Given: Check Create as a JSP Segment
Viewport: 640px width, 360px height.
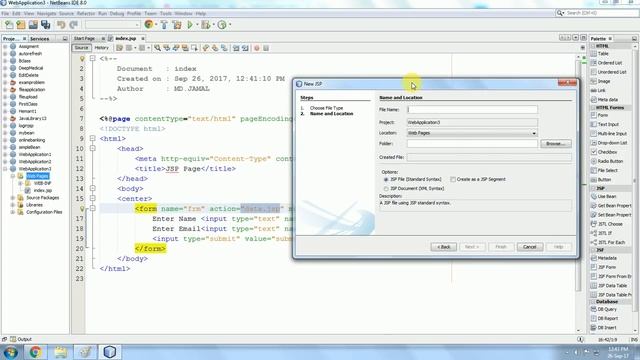Looking at the screenshot, I should pos(453,179).
